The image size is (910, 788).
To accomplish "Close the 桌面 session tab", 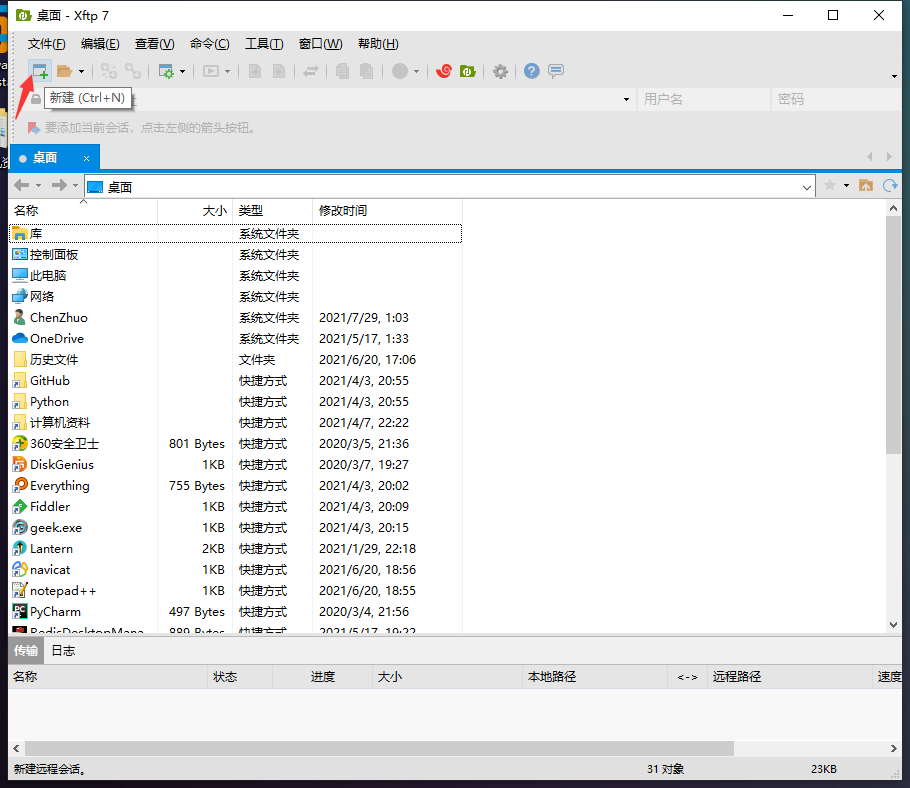I will (x=87, y=158).
